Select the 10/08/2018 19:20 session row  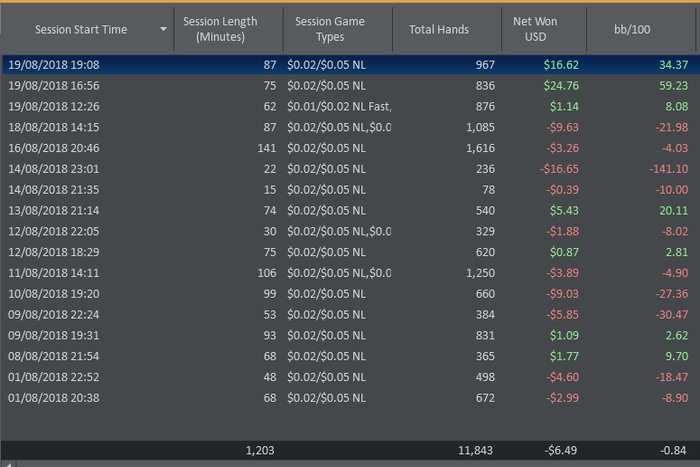tap(350, 294)
